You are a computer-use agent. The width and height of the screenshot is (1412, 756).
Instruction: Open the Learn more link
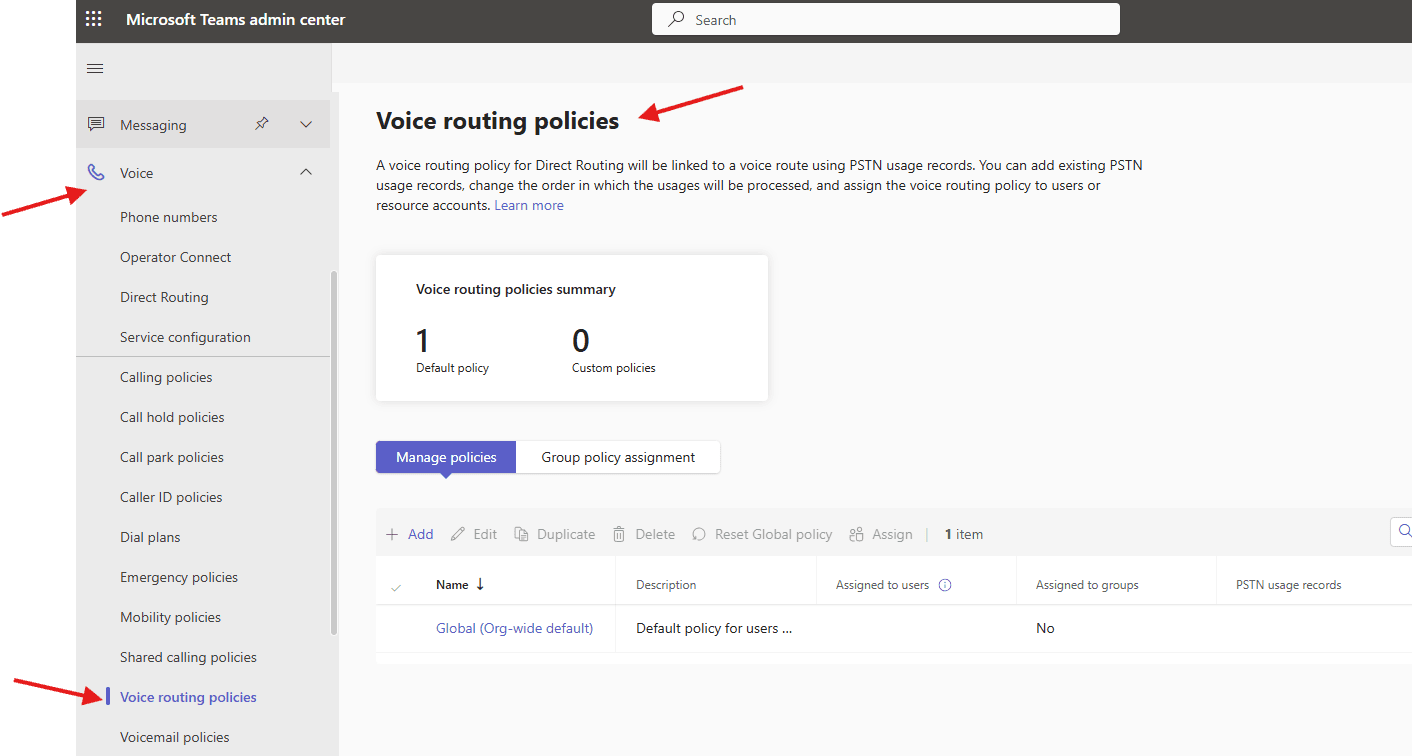tap(528, 204)
